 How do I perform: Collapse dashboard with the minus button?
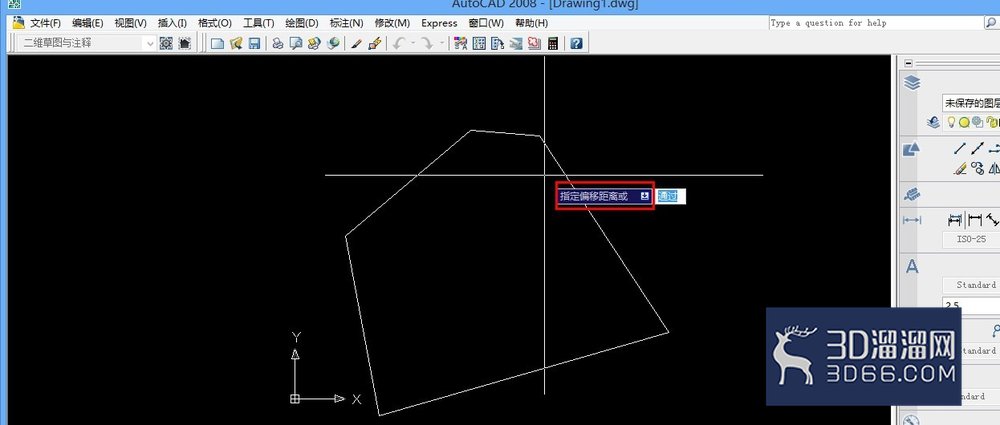[909, 63]
